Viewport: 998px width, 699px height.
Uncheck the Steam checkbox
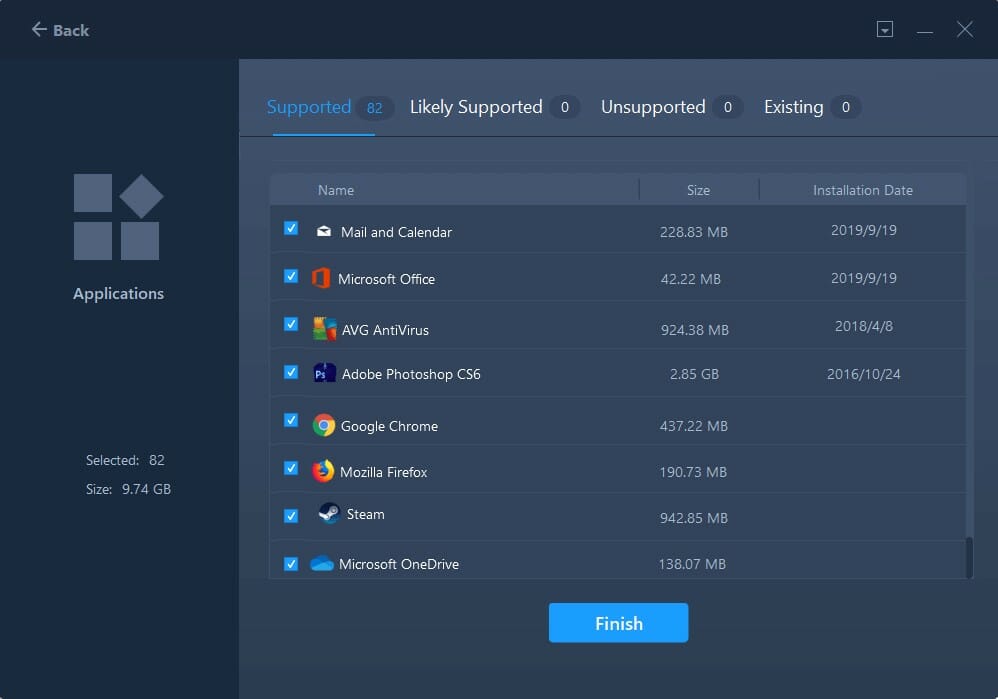point(291,516)
